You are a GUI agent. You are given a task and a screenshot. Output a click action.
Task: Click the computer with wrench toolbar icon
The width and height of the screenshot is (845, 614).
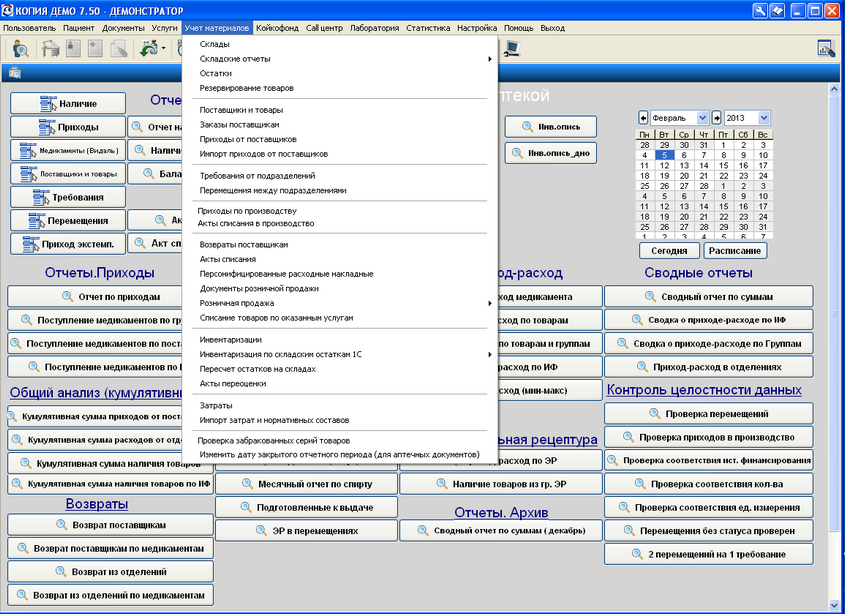click(511, 49)
